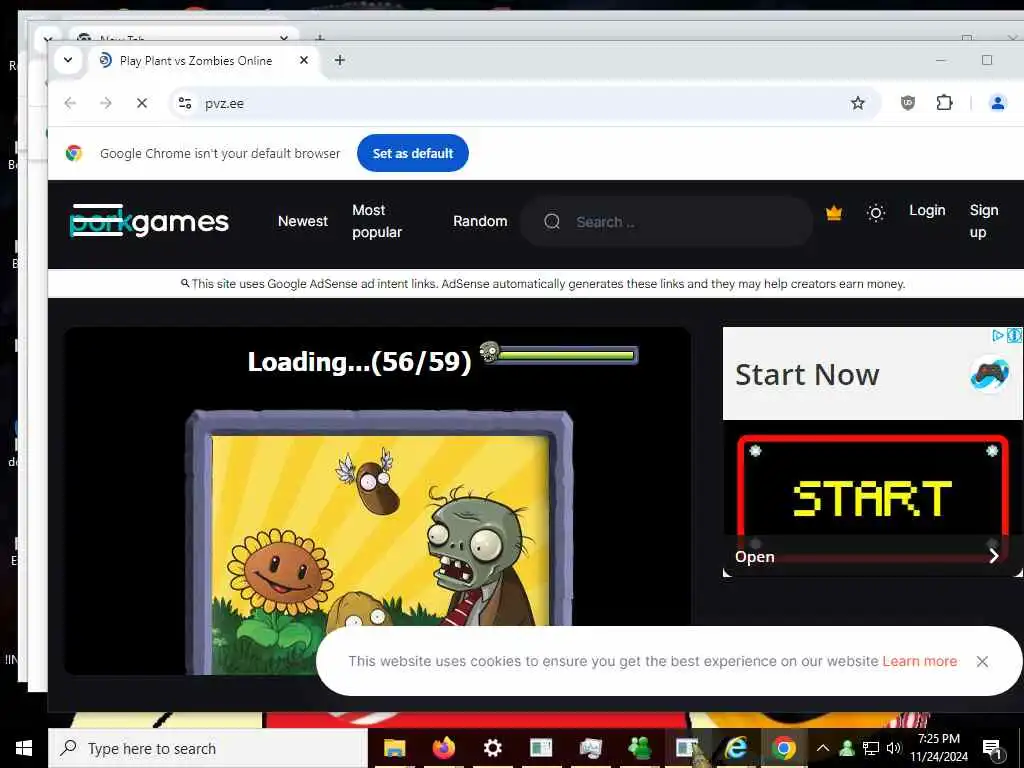Show hidden system tray icons
1024x768 pixels.
point(823,748)
